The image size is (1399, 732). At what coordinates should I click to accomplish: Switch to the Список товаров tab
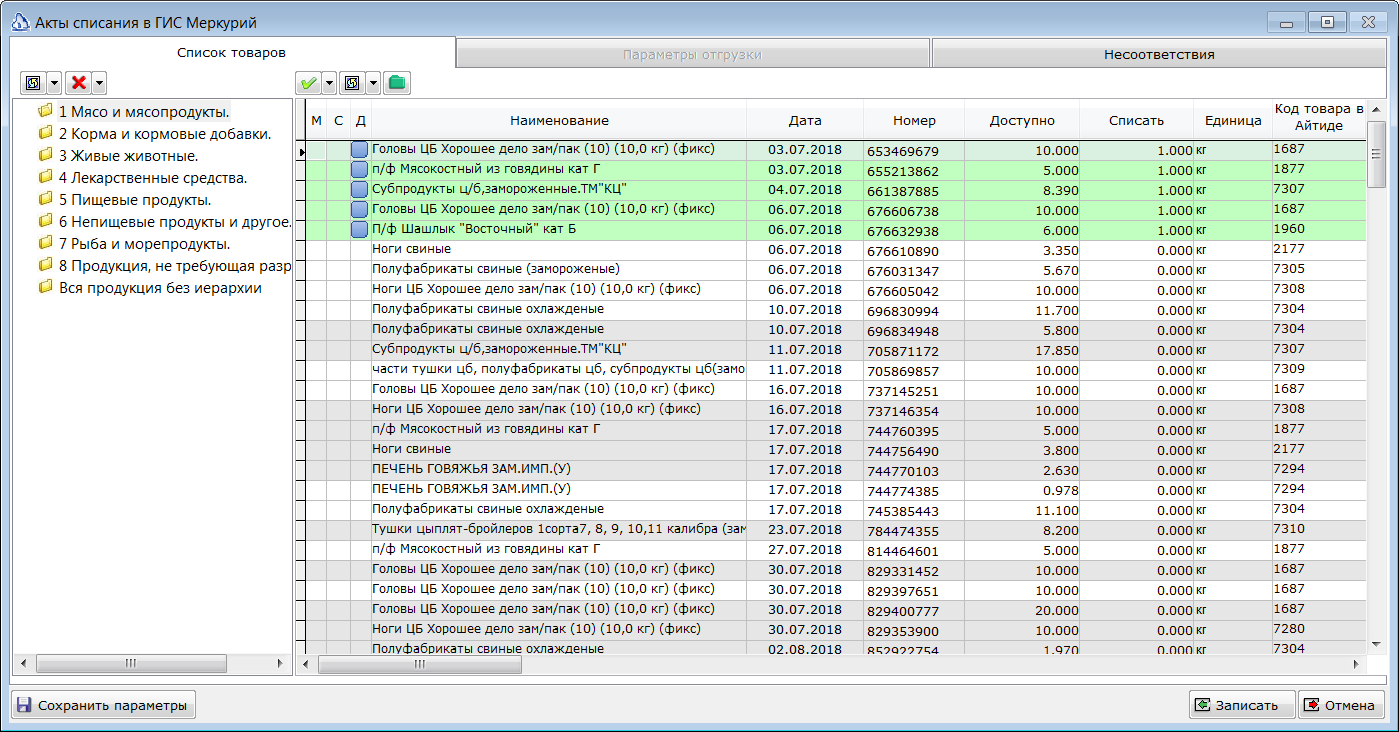(232, 53)
